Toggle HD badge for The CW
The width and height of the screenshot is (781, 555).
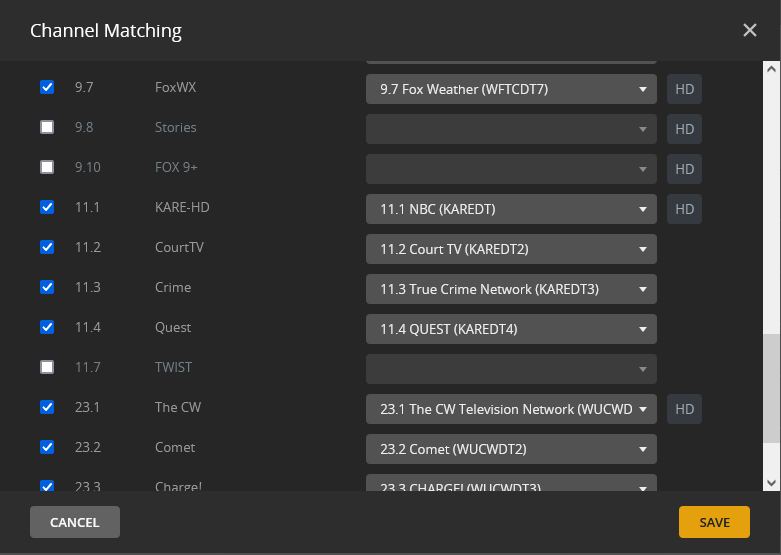pyautogui.click(x=684, y=409)
